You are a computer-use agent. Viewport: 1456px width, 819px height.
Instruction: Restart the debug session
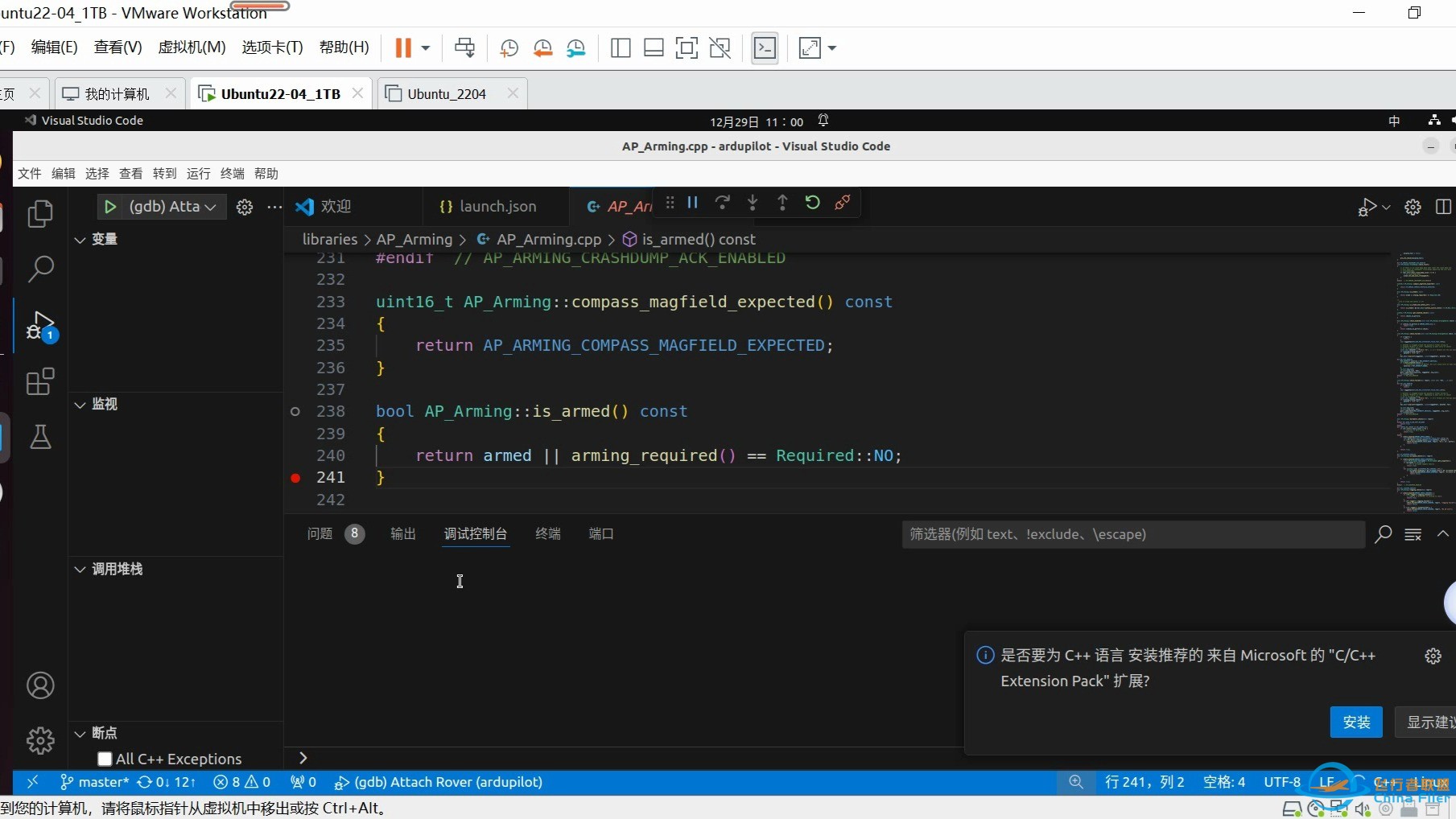point(813,203)
